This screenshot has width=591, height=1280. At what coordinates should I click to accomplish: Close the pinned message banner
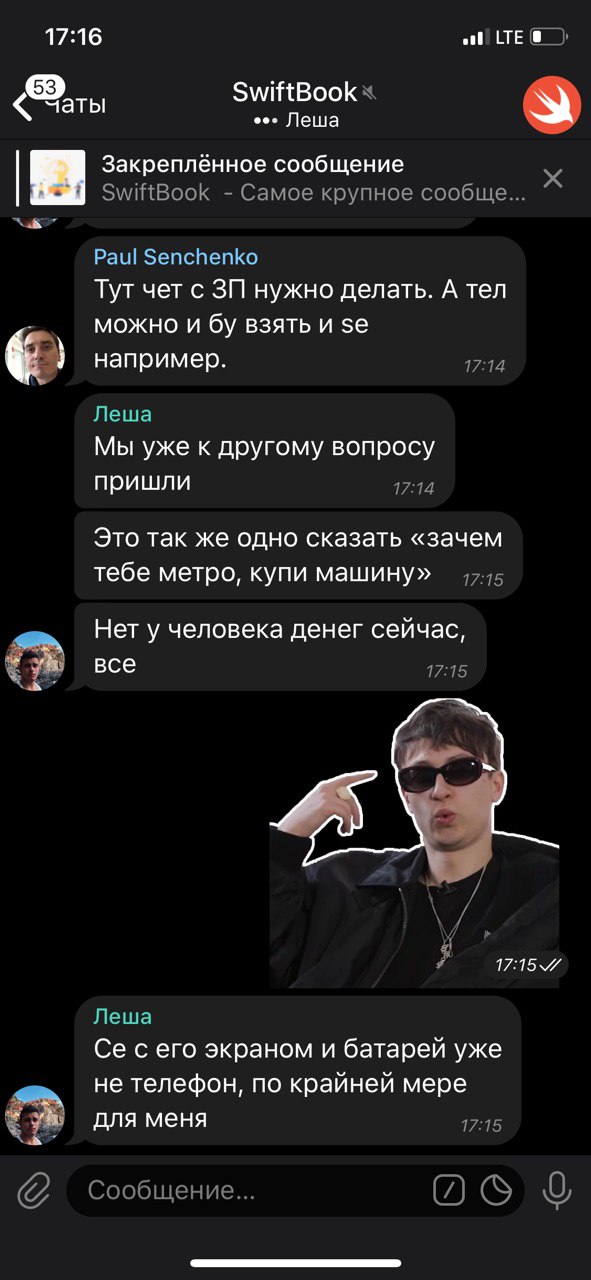pyautogui.click(x=552, y=178)
